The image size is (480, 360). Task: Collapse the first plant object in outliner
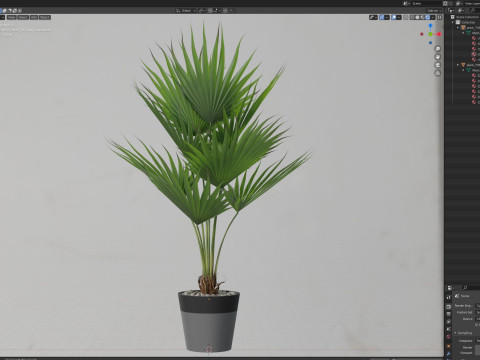pos(458,27)
